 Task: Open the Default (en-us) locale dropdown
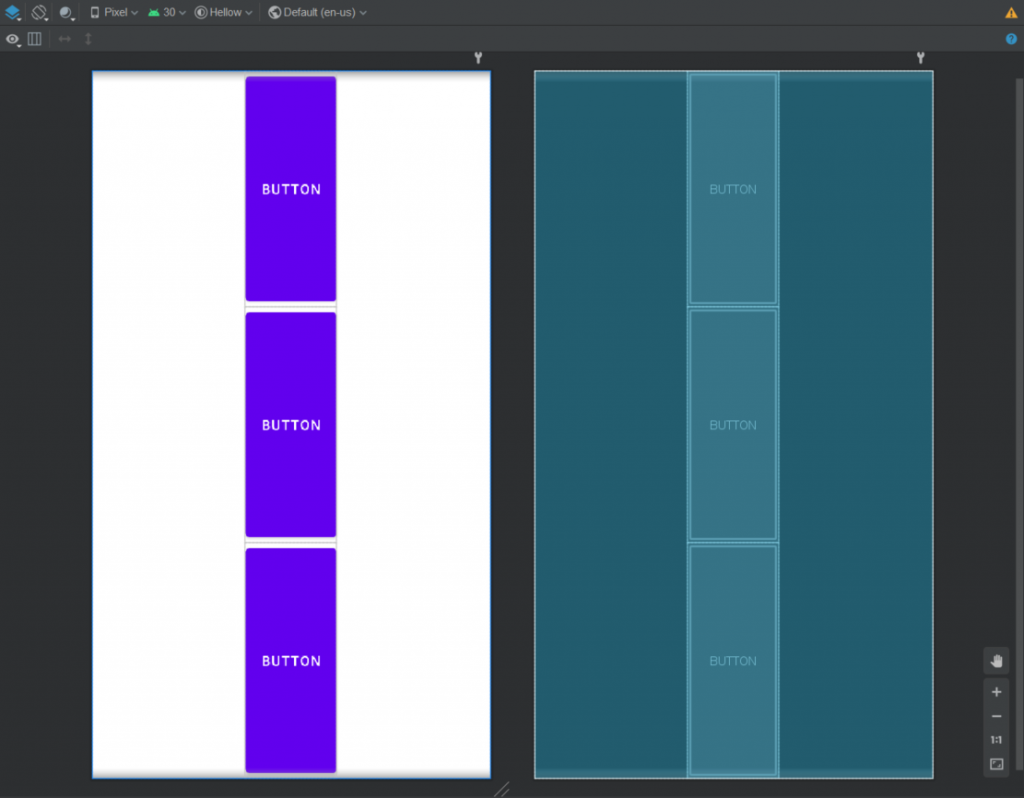317,12
